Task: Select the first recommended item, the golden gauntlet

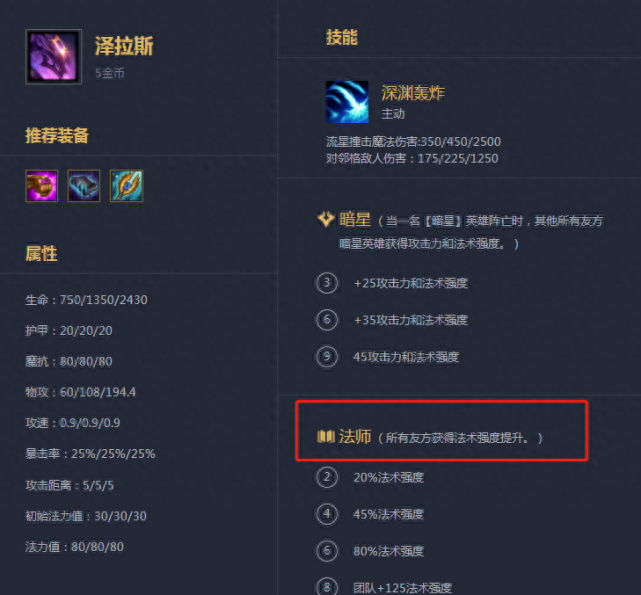Action: click(42, 186)
